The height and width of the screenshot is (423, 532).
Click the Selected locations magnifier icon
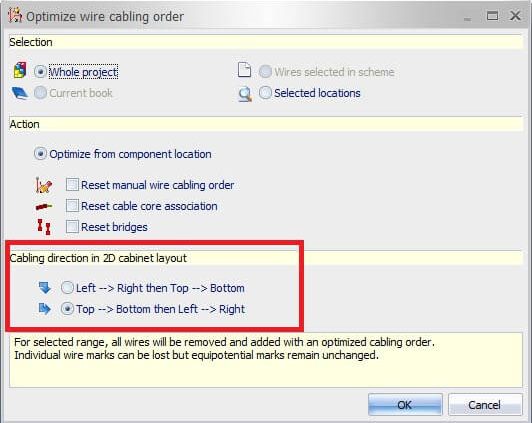coord(245,94)
